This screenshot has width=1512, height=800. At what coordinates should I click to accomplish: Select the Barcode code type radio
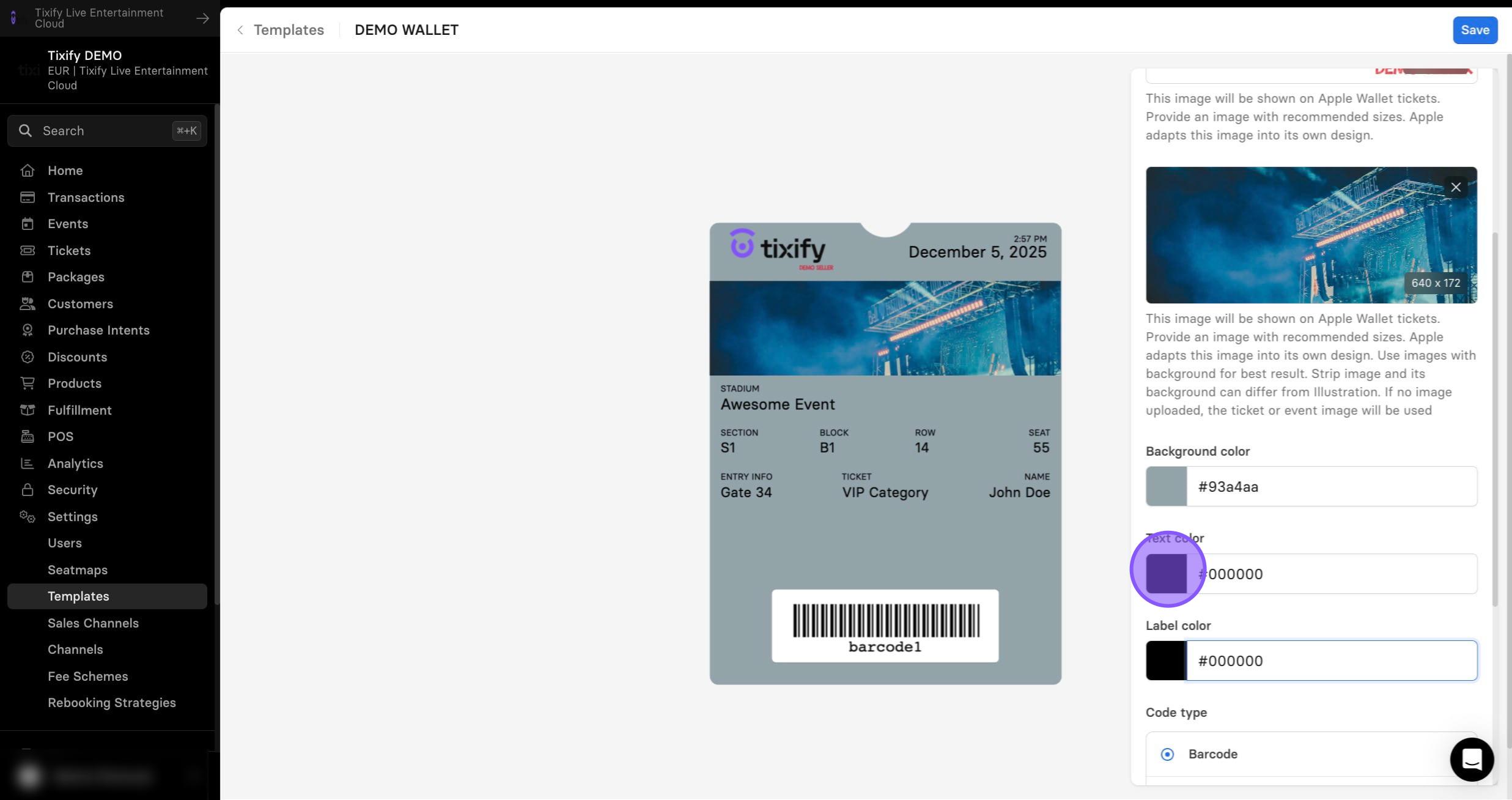[x=1167, y=754]
